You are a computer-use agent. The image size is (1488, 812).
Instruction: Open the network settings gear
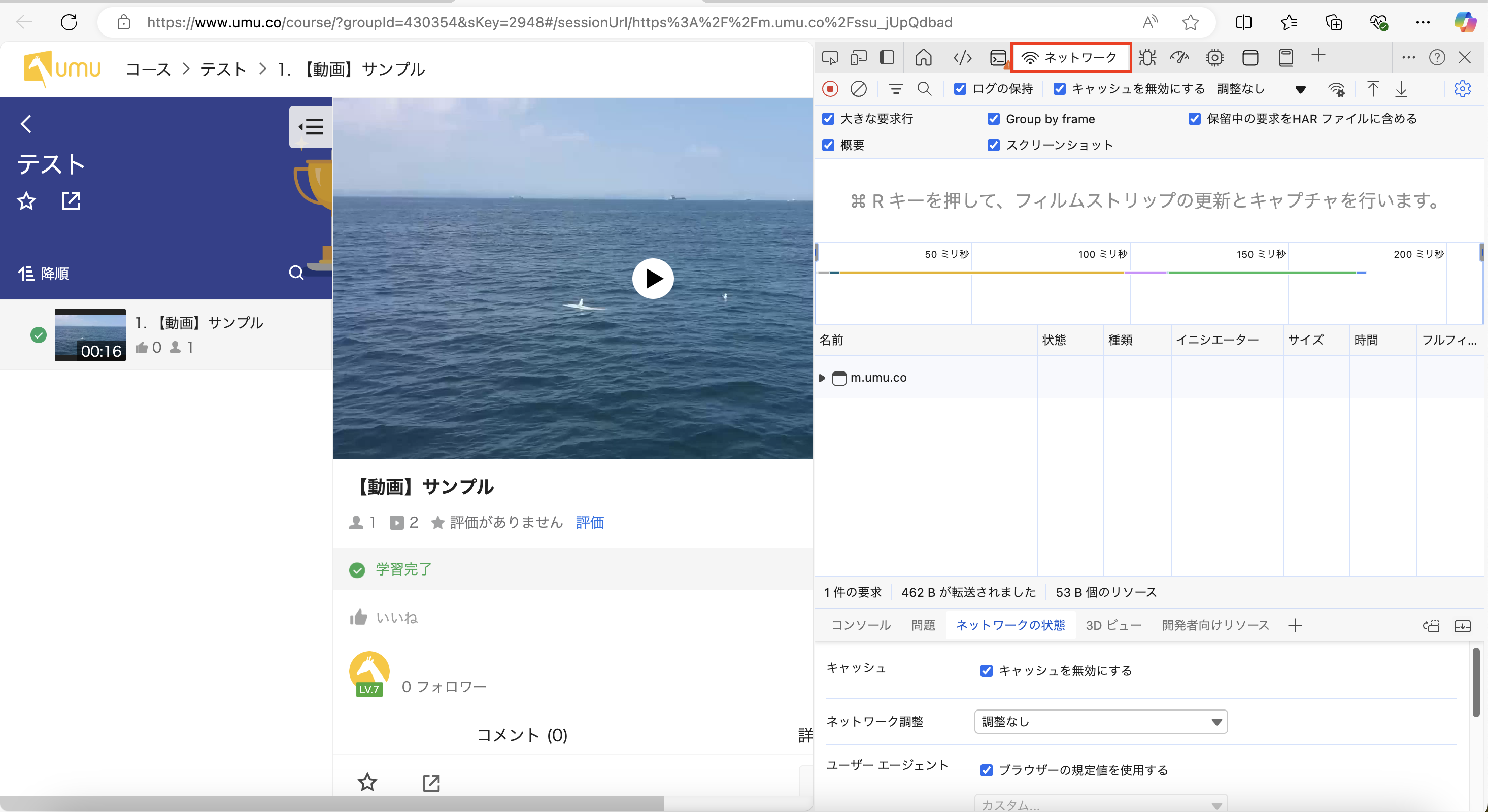point(1462,89)
